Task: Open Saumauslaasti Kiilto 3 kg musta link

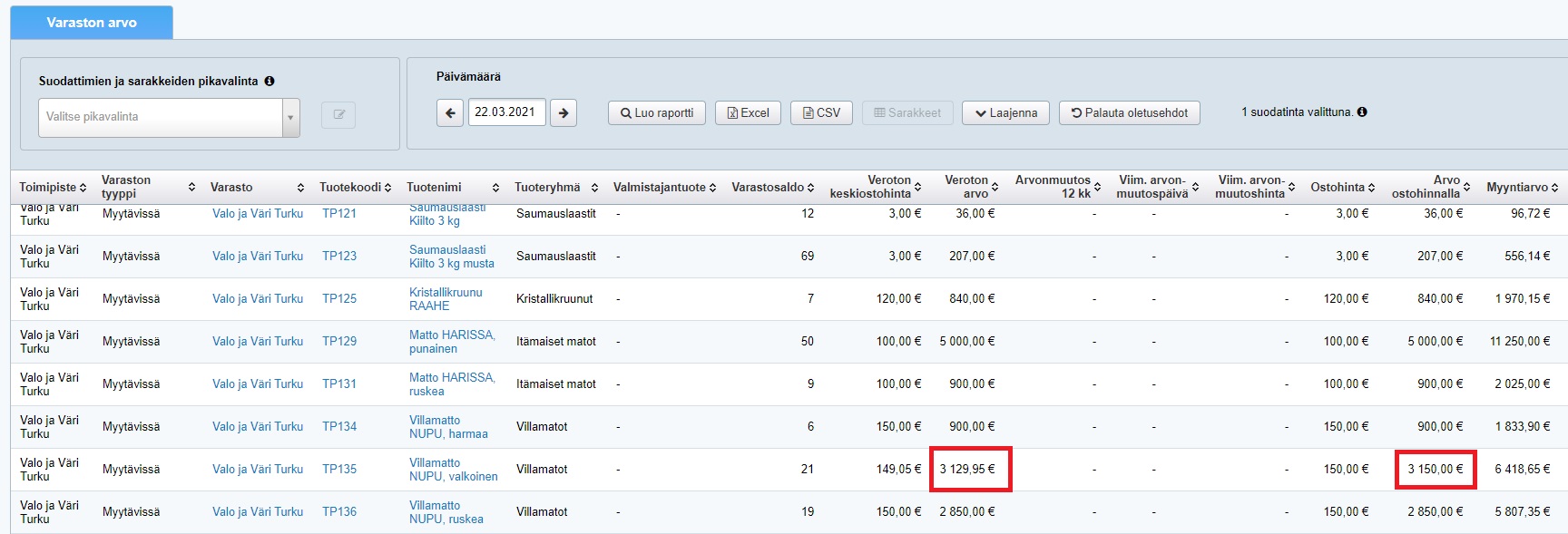Action: coord(452,257)
